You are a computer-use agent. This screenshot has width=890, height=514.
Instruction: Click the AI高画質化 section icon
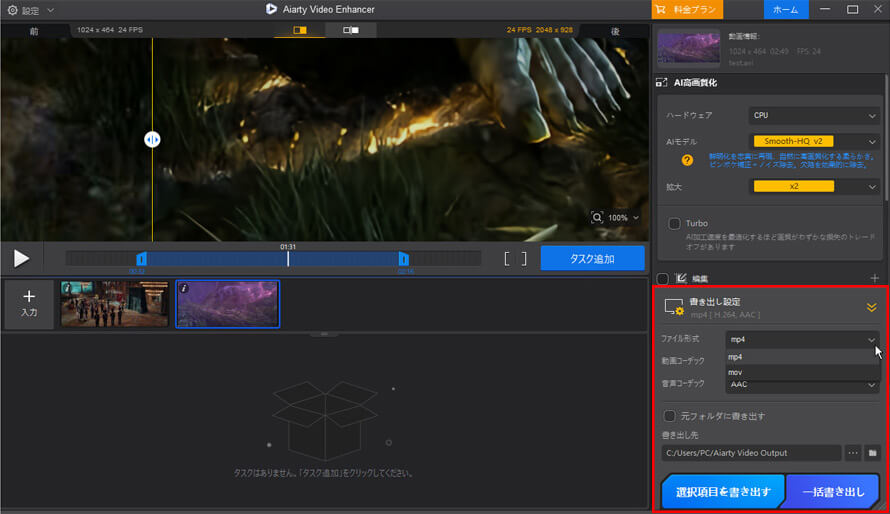(x=662, y=83)
